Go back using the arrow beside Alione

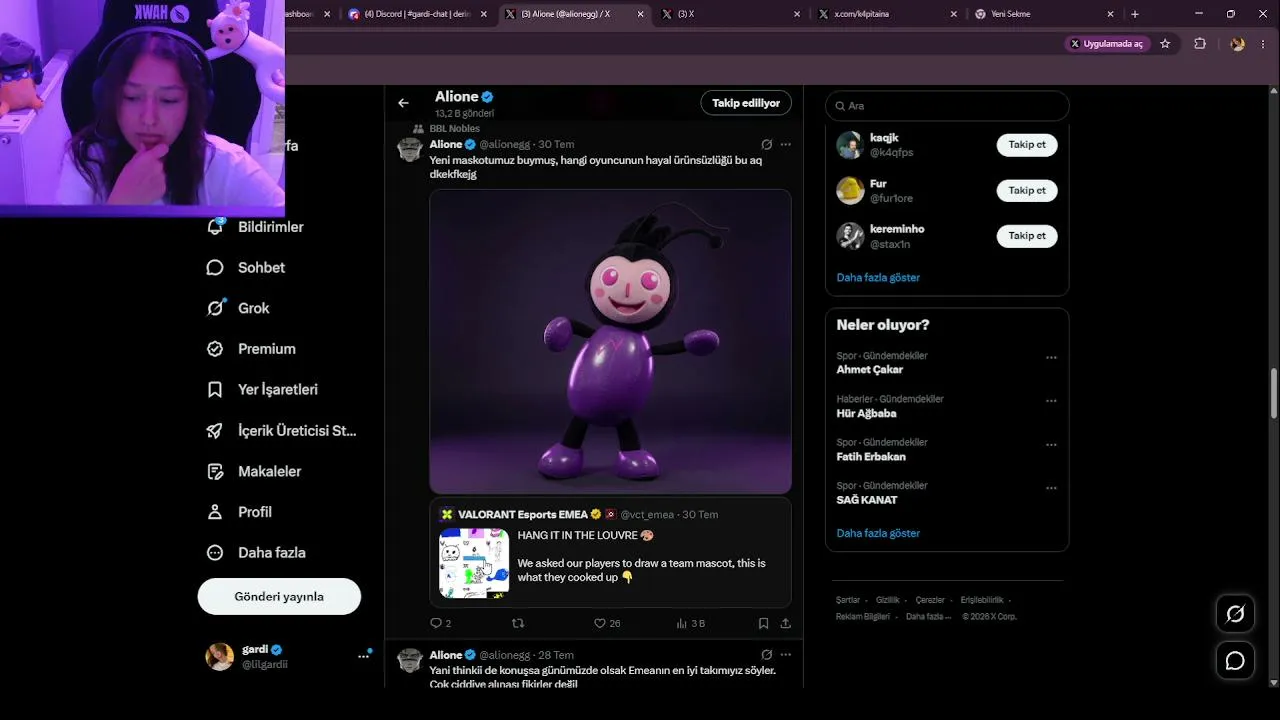point(403,103)
